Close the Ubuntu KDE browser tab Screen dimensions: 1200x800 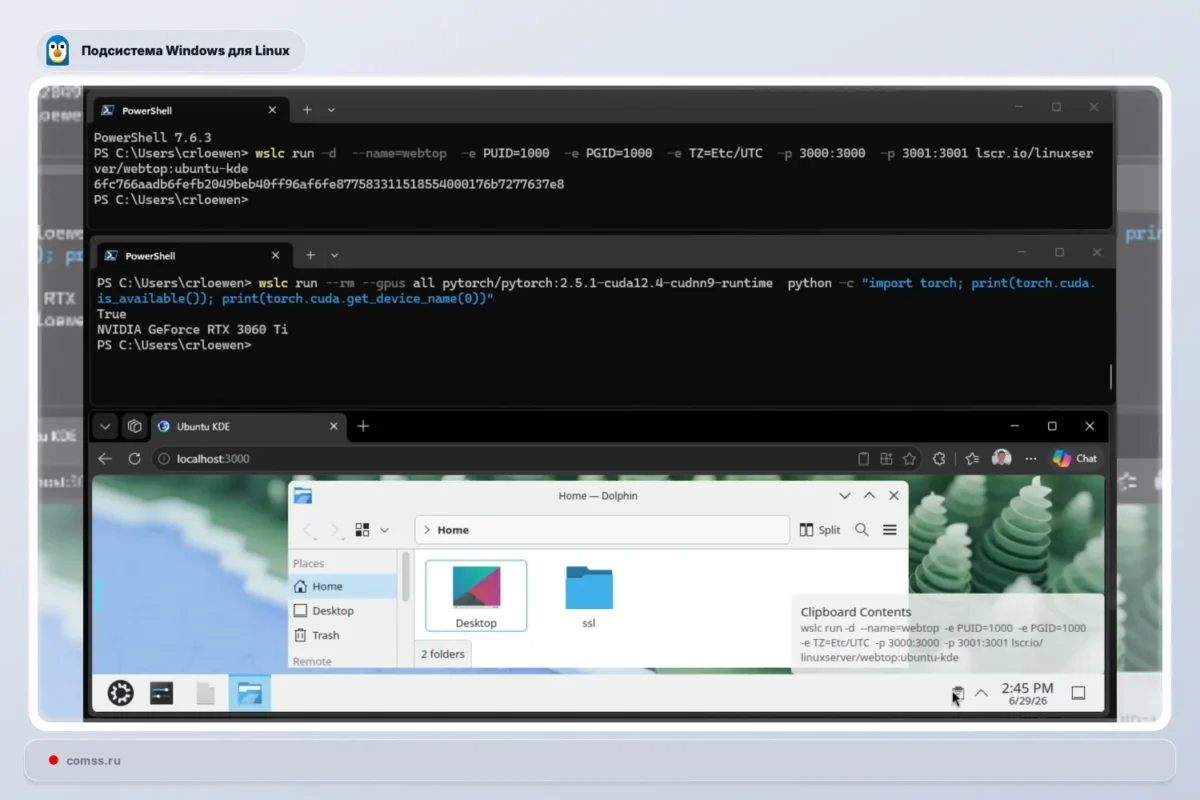[334, 426]
